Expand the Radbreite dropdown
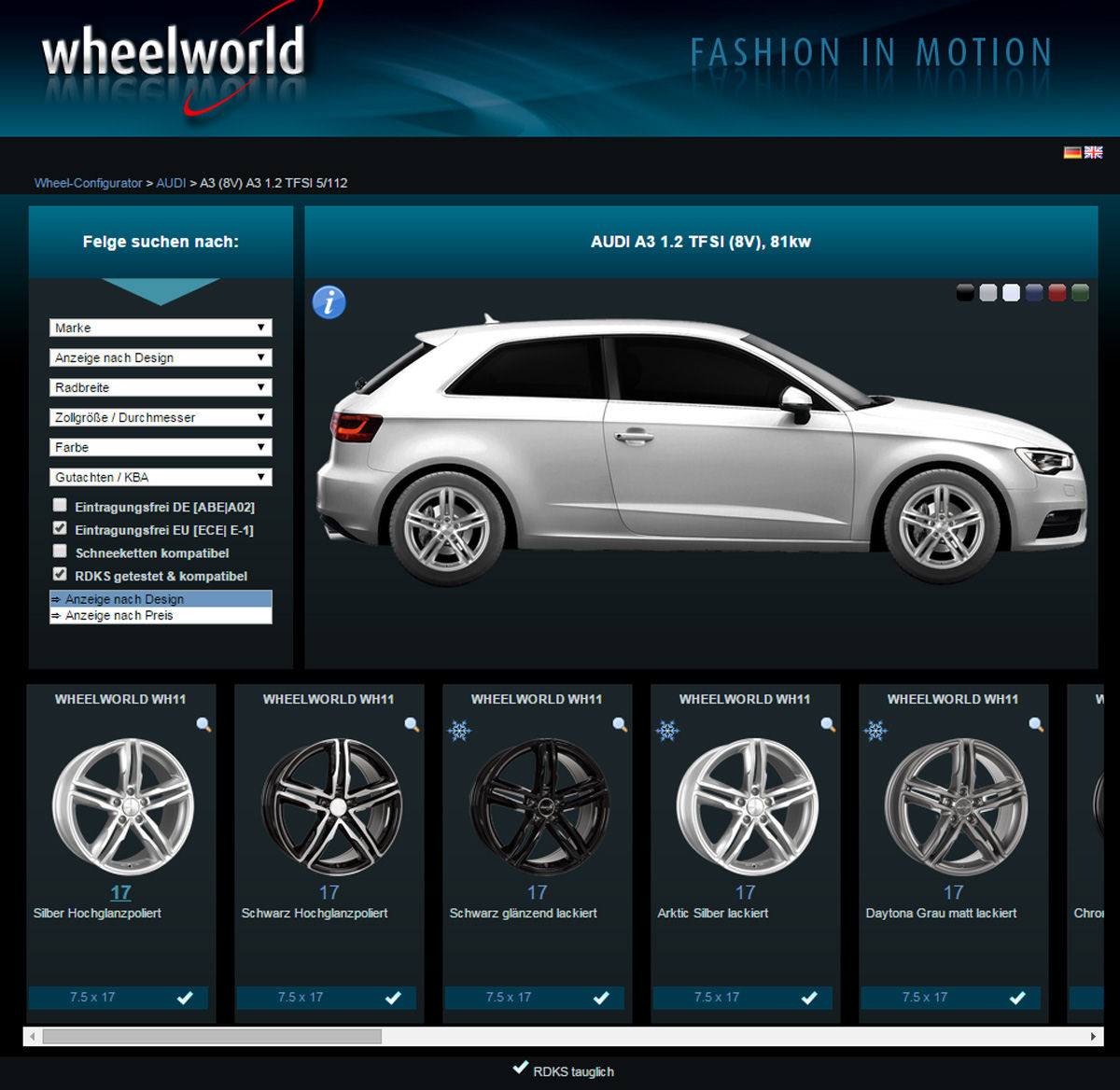The width and height of the screenshot is (1120, 1090). pyautogui.click(x=161, y=387)
